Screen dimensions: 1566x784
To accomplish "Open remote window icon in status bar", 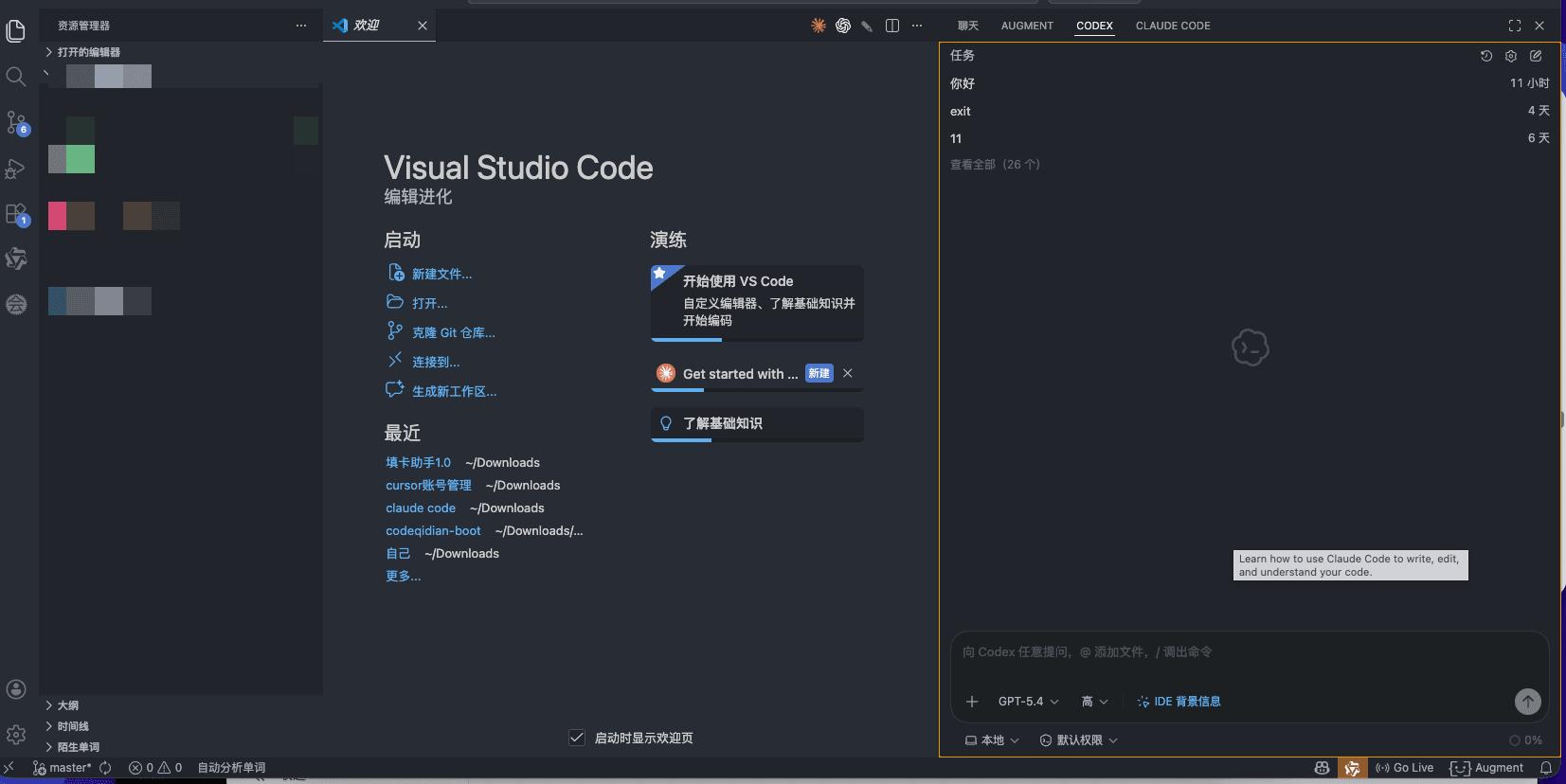I will pos(9,768).
